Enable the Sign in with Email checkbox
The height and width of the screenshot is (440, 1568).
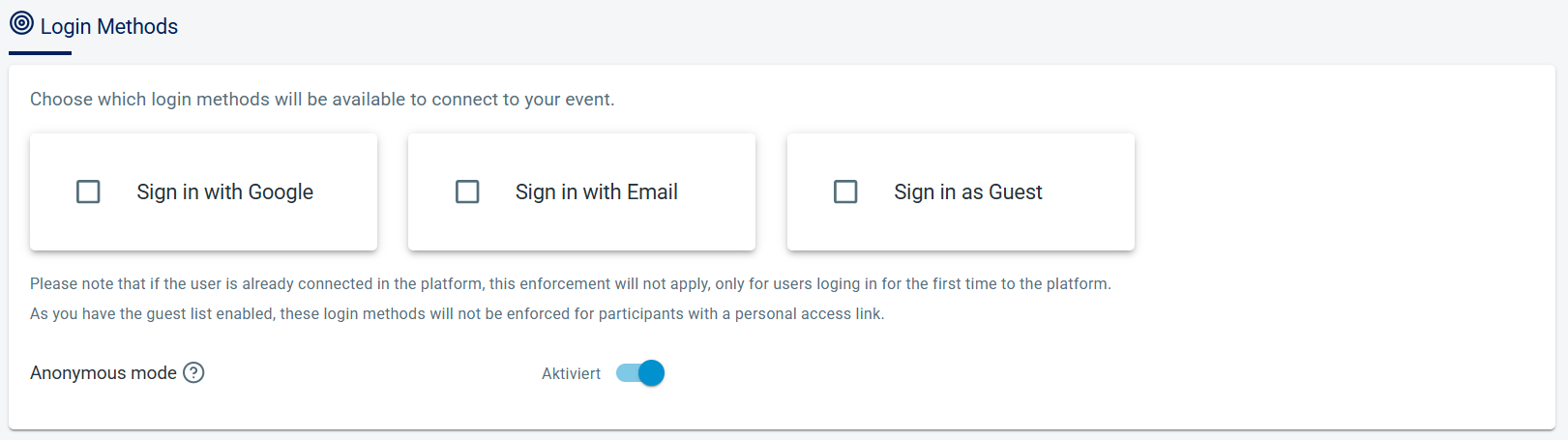[467, 191]
